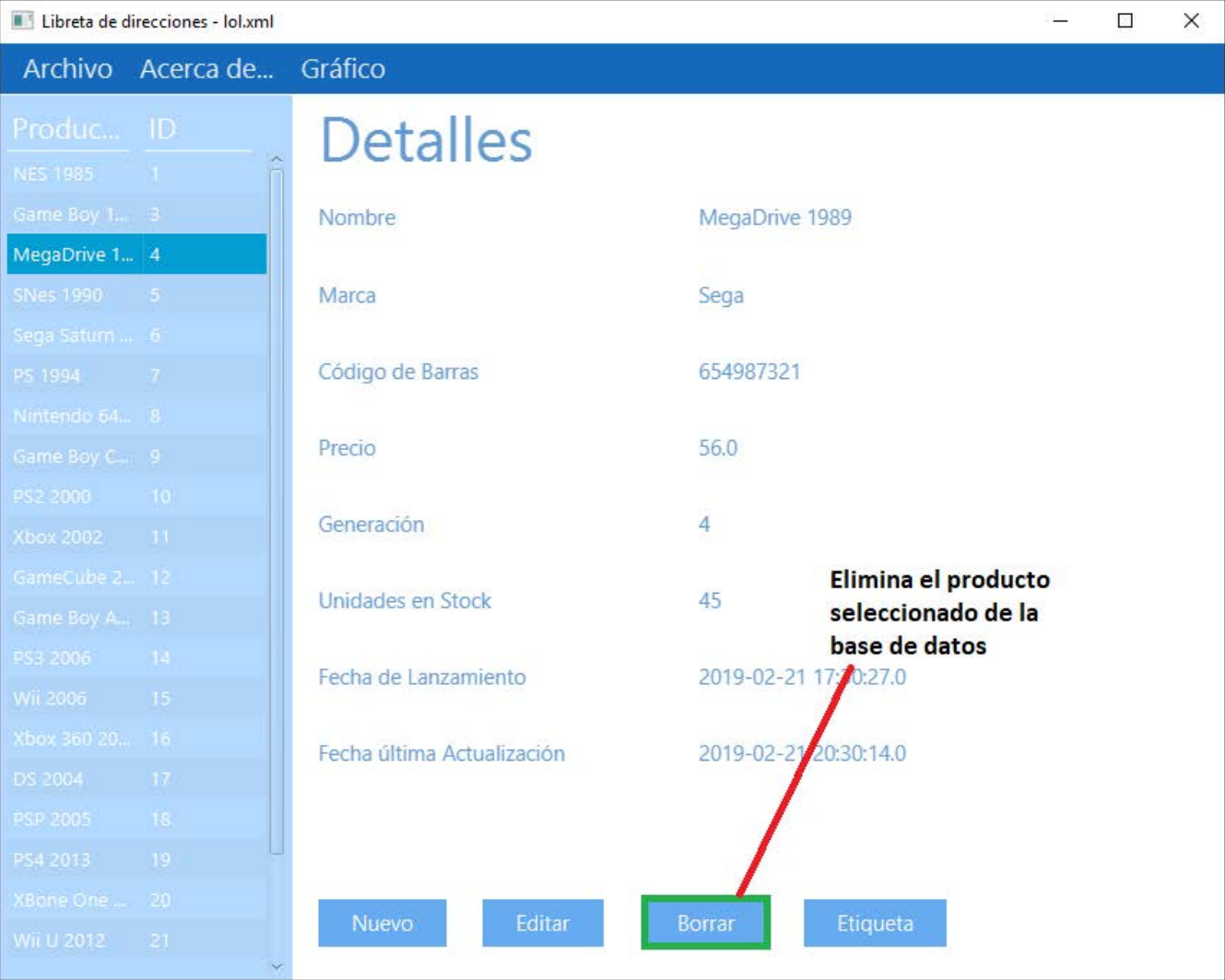
Task: Click the Etiqueta button
Action: (x=875, y=923)
